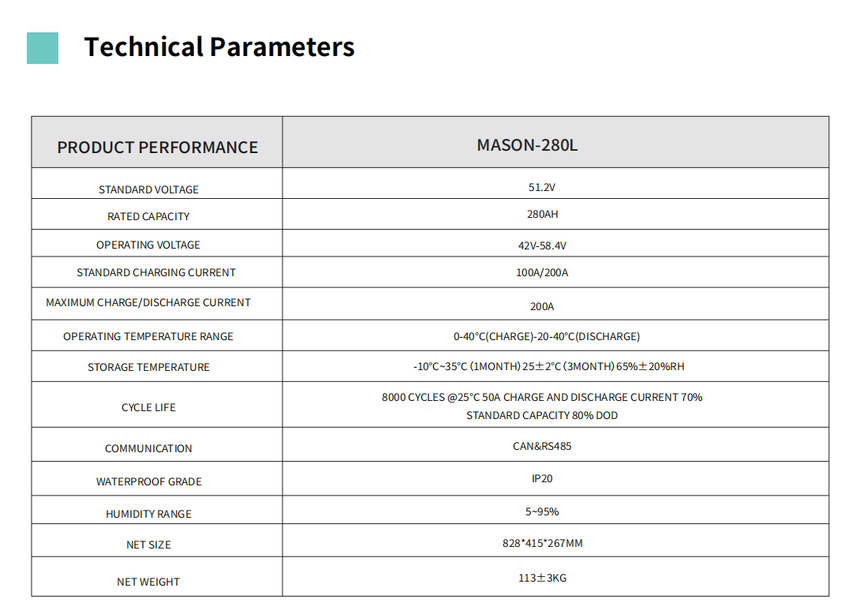Select the 113±3KG net weight value
The width and height of the screenshot is (860, 614).
click(x=542, y=578)
